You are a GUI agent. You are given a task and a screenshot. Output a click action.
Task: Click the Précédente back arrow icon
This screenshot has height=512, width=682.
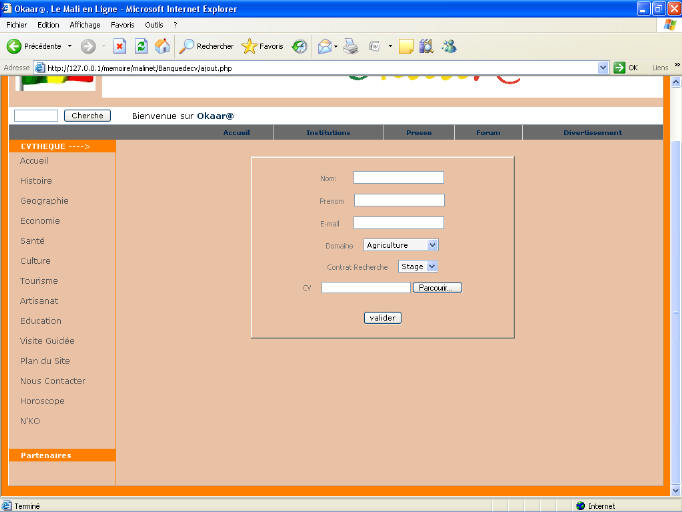[x=14, y=46]
